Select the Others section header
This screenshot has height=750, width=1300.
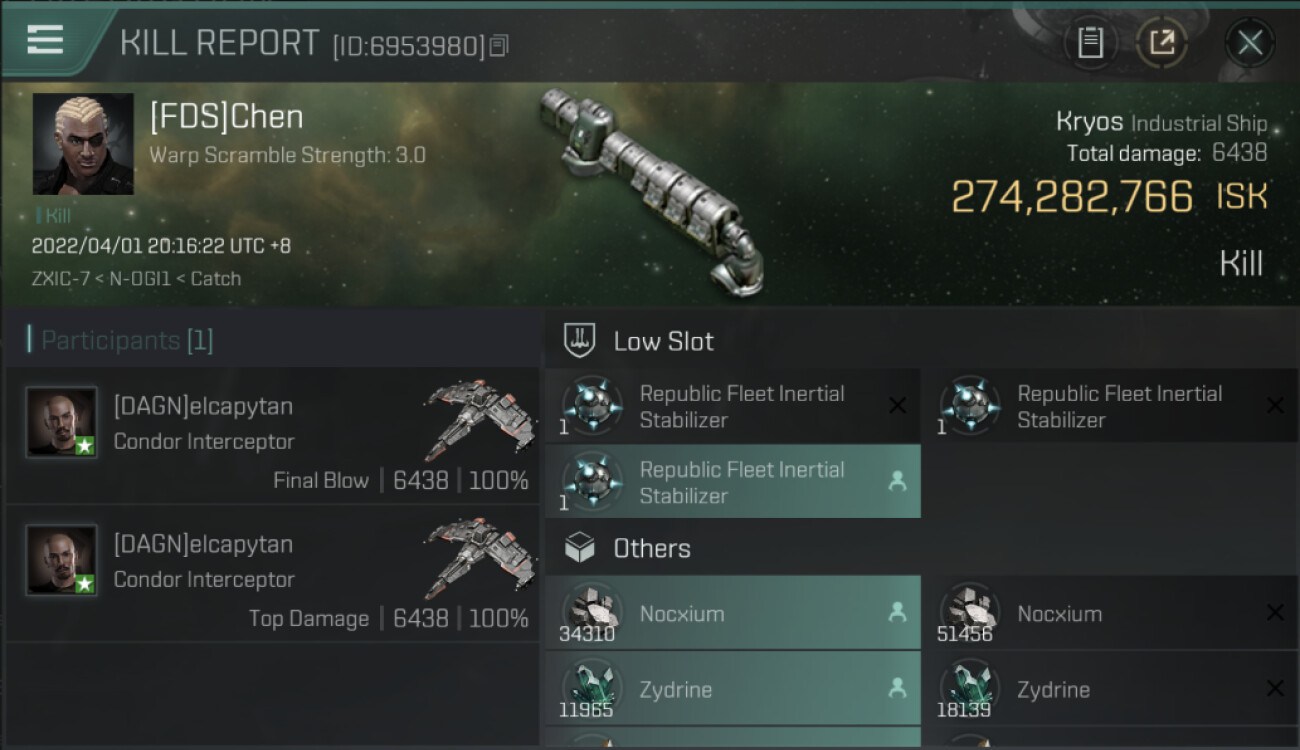point(652,548)
